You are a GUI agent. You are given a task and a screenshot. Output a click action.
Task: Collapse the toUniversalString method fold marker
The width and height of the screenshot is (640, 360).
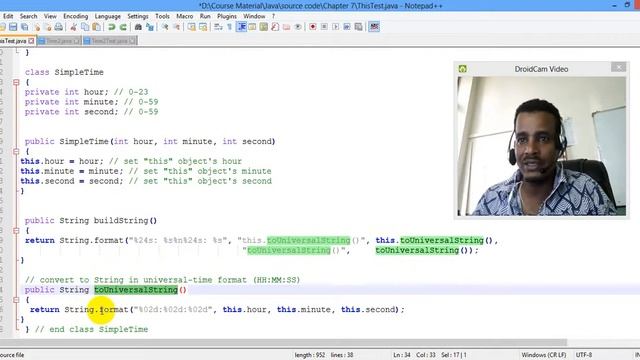[x=16, y=300]
